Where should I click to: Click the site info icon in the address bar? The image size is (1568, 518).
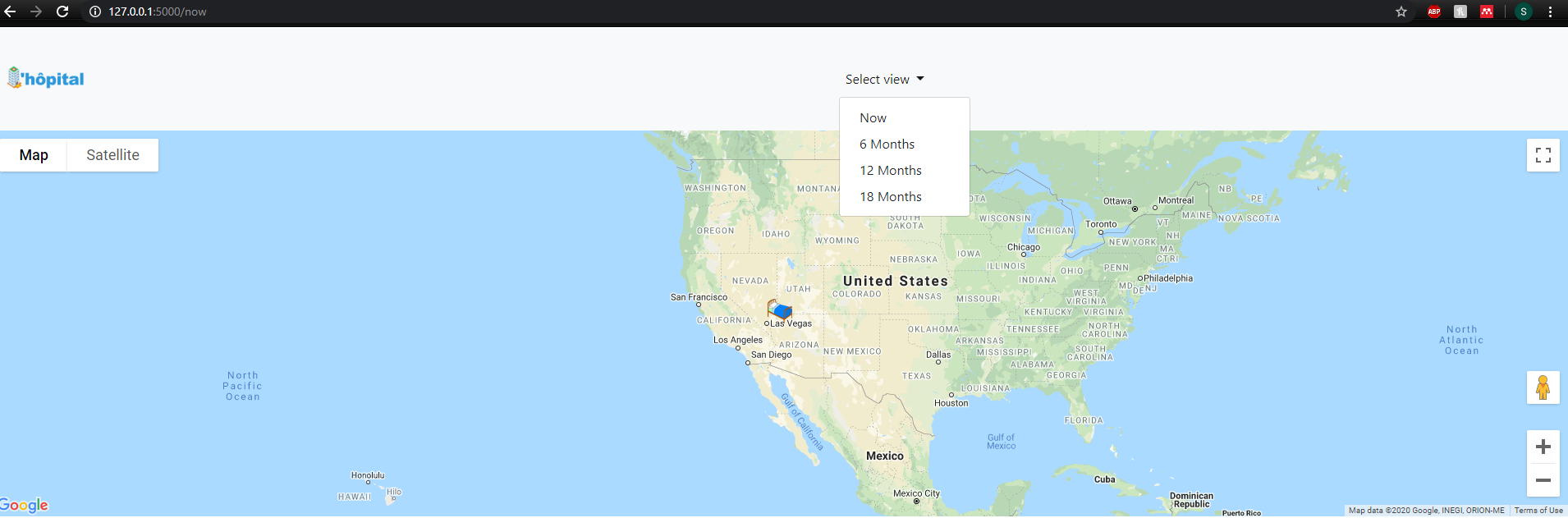(x=95, y=11)
